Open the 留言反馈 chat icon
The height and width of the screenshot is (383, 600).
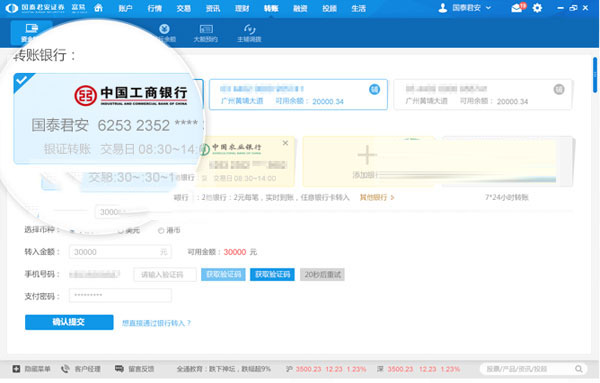(119, 368)
